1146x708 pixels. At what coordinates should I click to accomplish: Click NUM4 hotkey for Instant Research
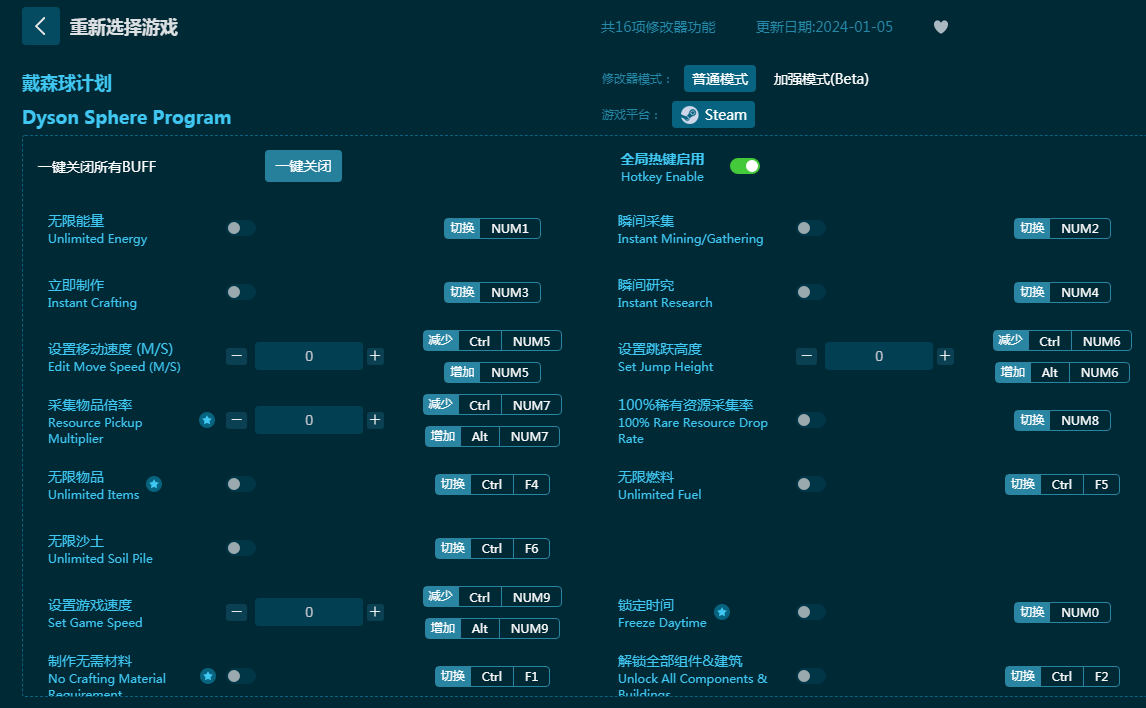click(x=1062, y=292)
